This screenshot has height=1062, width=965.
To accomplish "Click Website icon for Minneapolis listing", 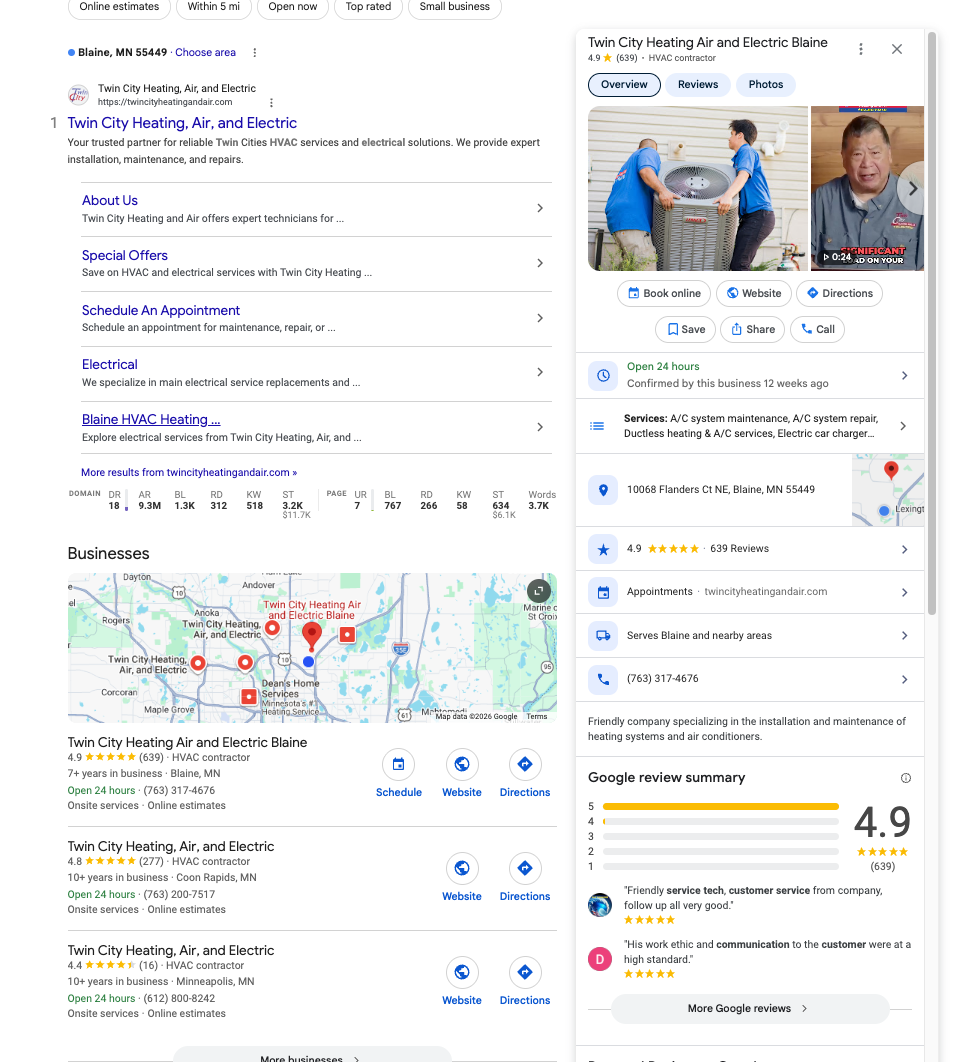I will [462, 973].
